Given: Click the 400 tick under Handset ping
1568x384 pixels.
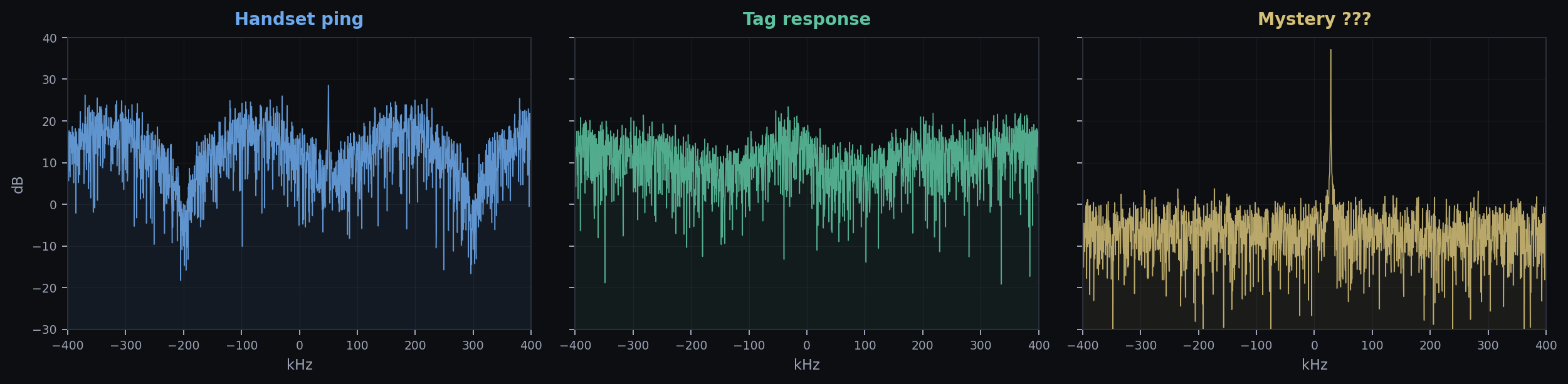Looking at the screenshot, I should (531, 346).
